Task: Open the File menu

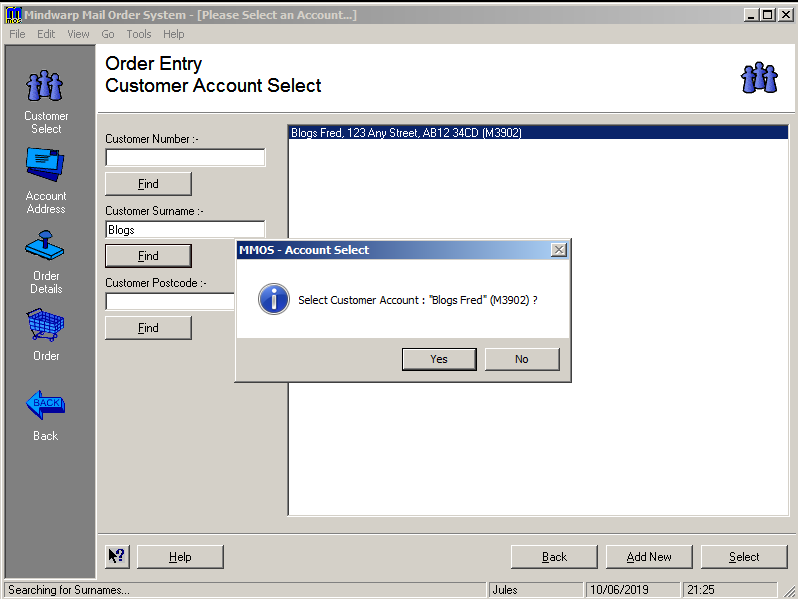Action: click(x=17, y=34)
